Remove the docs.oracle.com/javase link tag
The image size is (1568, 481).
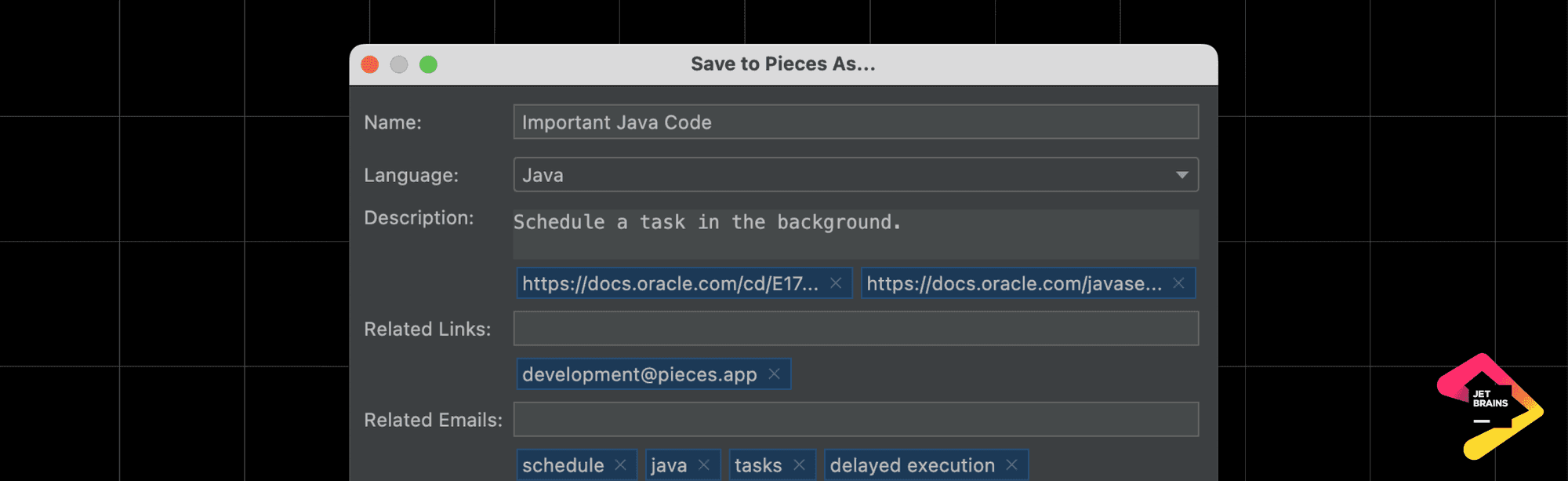click(1178, 283)
